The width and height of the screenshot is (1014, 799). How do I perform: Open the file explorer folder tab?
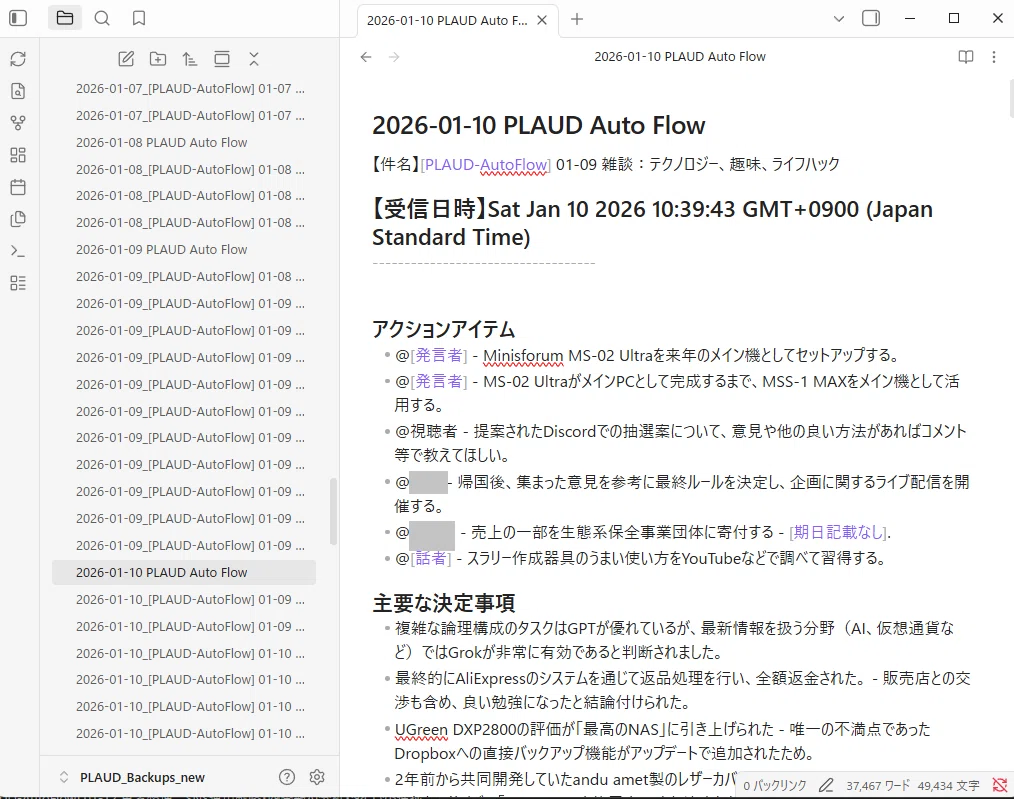[65, 18]
